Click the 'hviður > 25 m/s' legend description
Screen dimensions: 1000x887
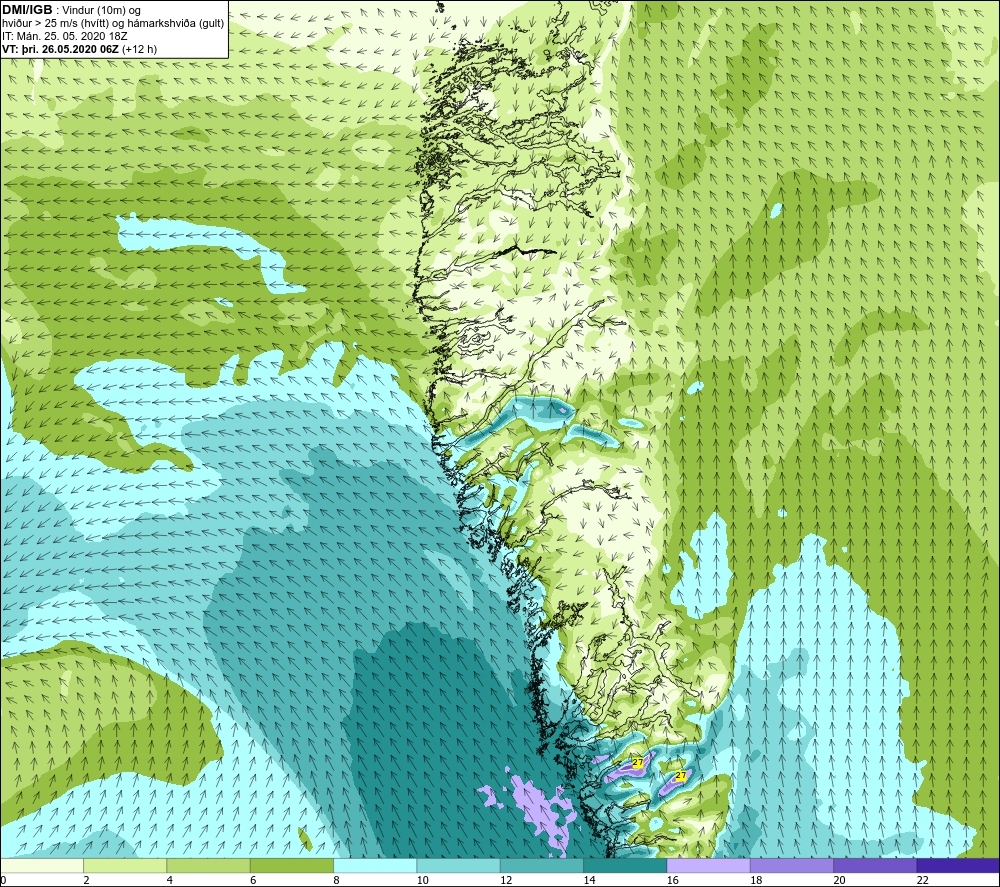113,23
